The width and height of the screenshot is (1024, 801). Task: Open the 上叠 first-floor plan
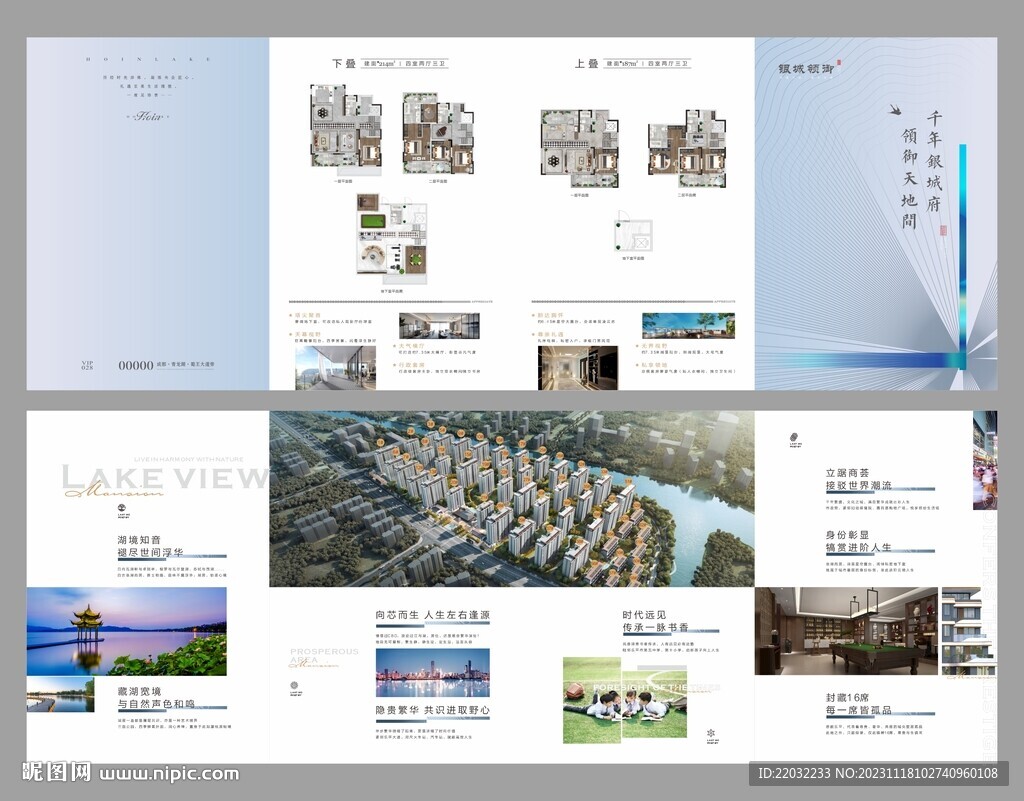point(580,149)
